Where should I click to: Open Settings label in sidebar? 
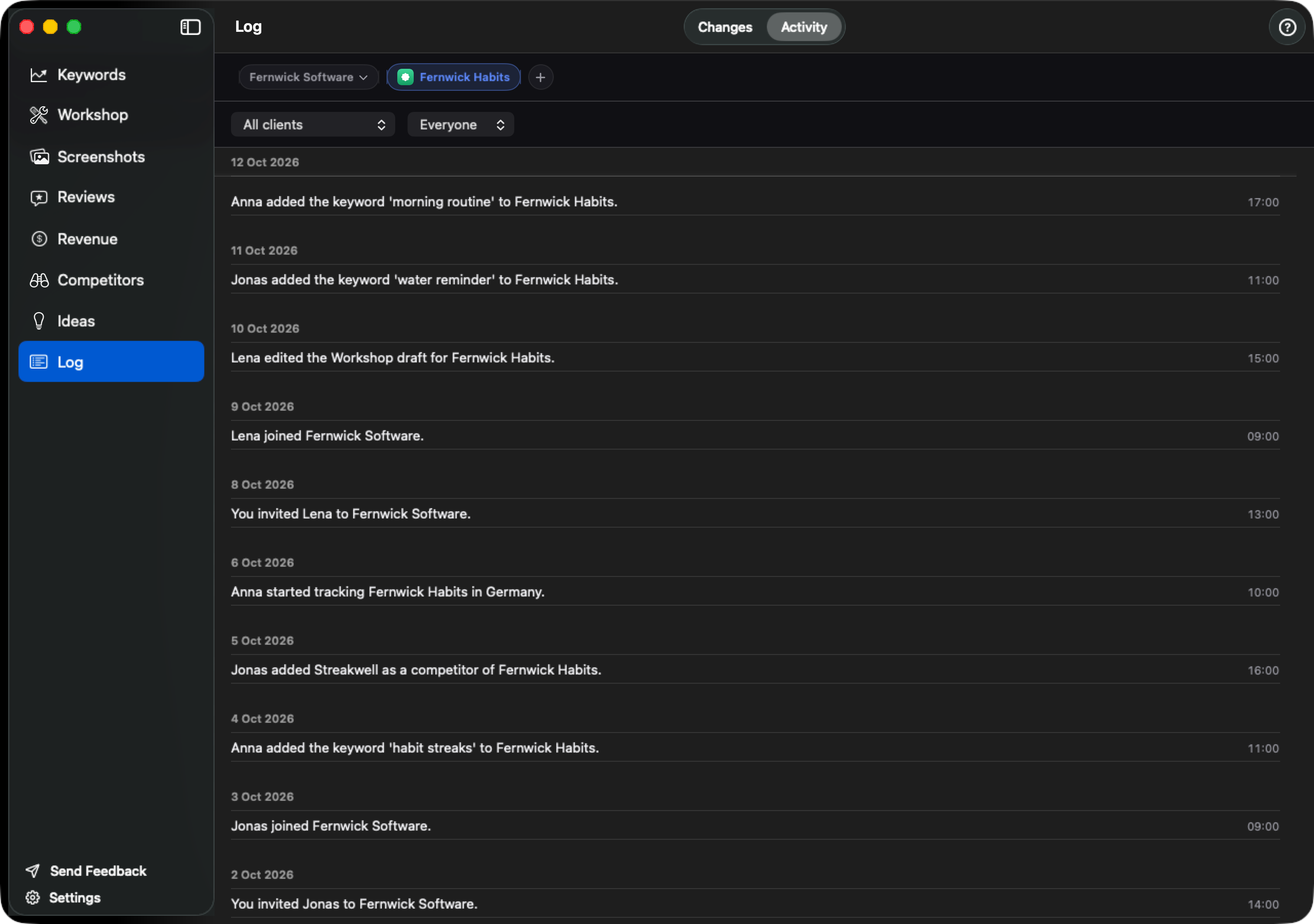75,898
